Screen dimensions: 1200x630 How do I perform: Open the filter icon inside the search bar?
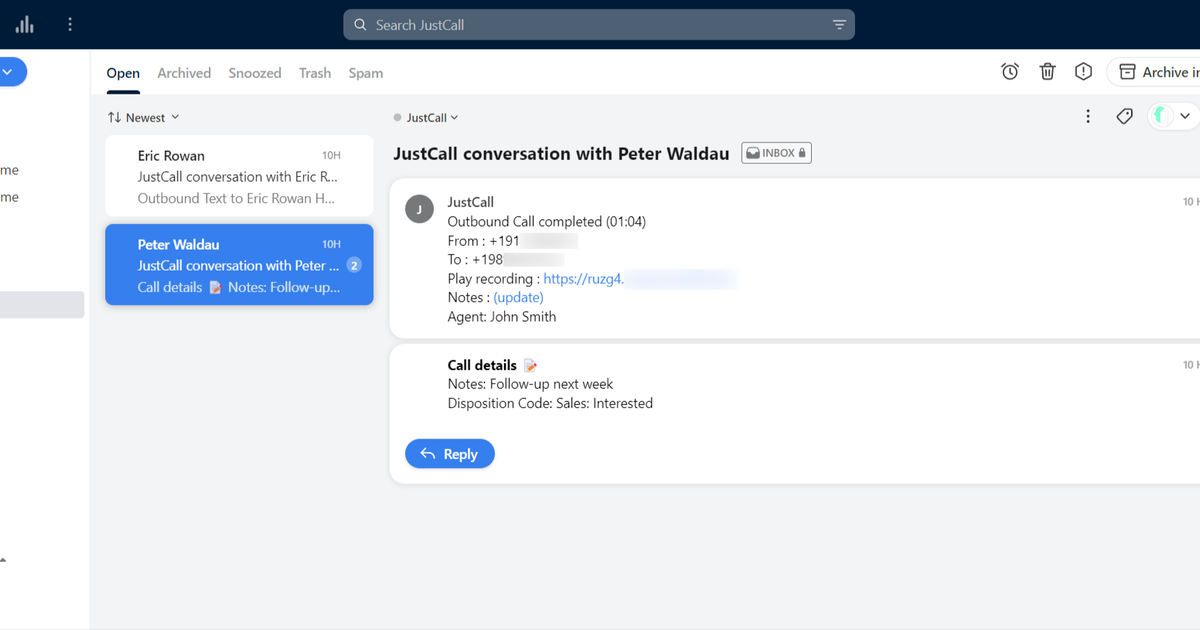coord(839,24)
